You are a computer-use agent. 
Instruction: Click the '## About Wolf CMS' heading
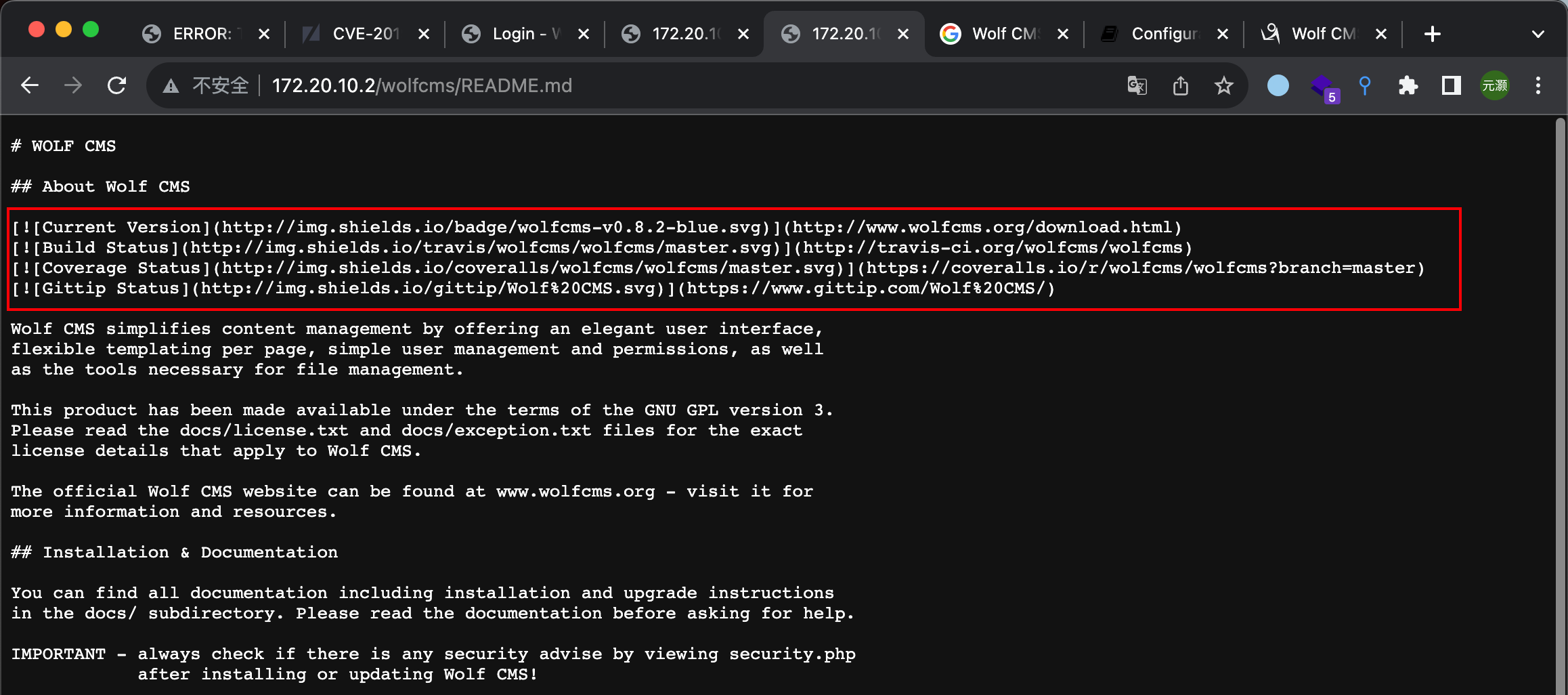(x=100, y=187)
